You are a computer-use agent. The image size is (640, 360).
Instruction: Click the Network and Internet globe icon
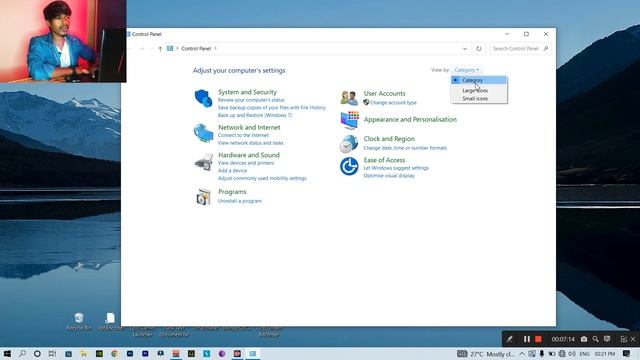[x=203, y=133]
